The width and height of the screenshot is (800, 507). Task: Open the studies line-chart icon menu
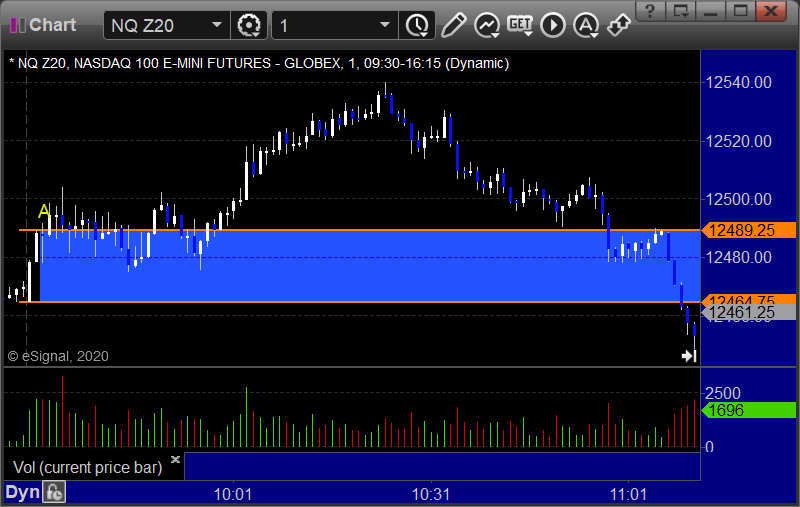[x=487, y=26]
